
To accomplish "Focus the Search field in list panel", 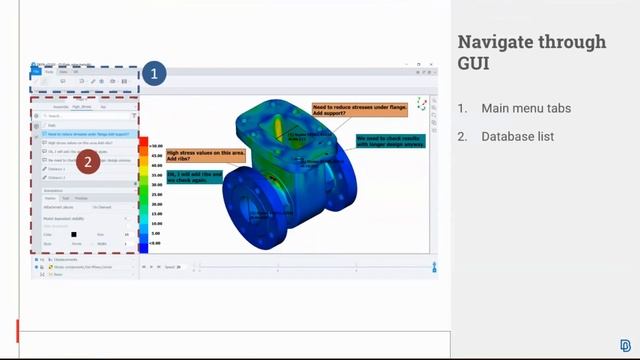I will click(x=86, y=116).
